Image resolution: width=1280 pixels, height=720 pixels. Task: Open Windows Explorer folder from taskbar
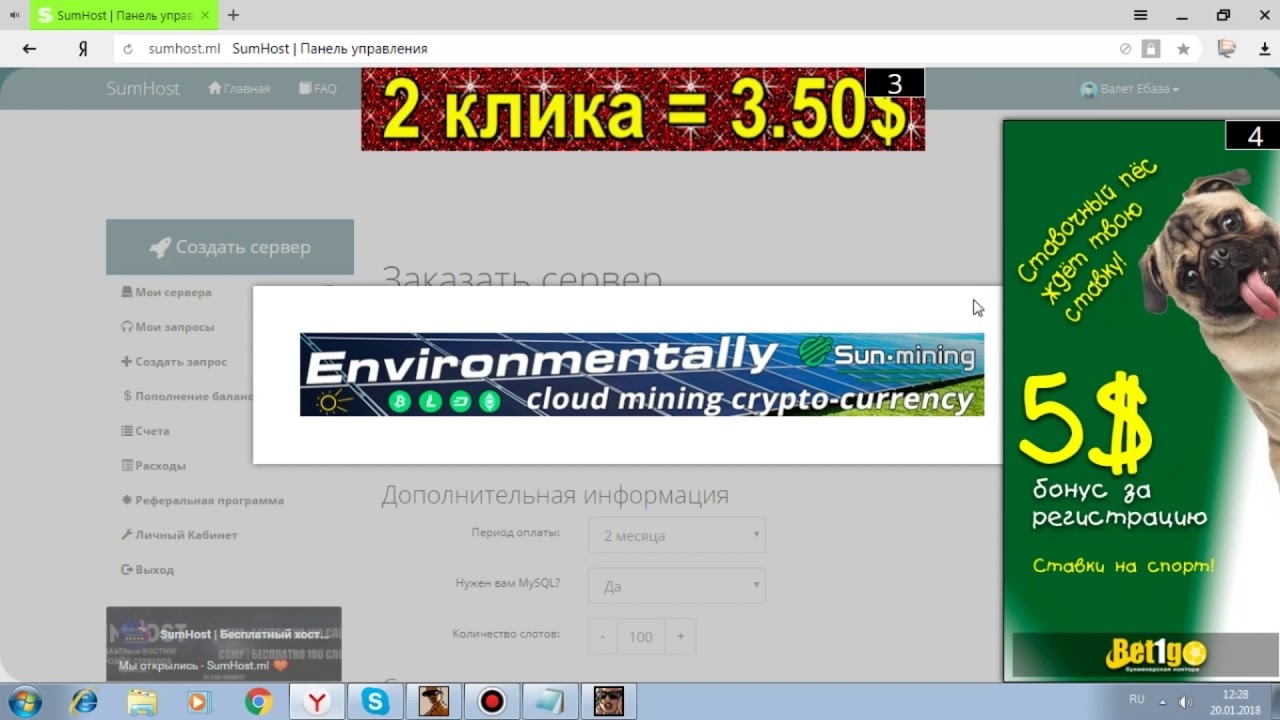[x=141, y=701]
